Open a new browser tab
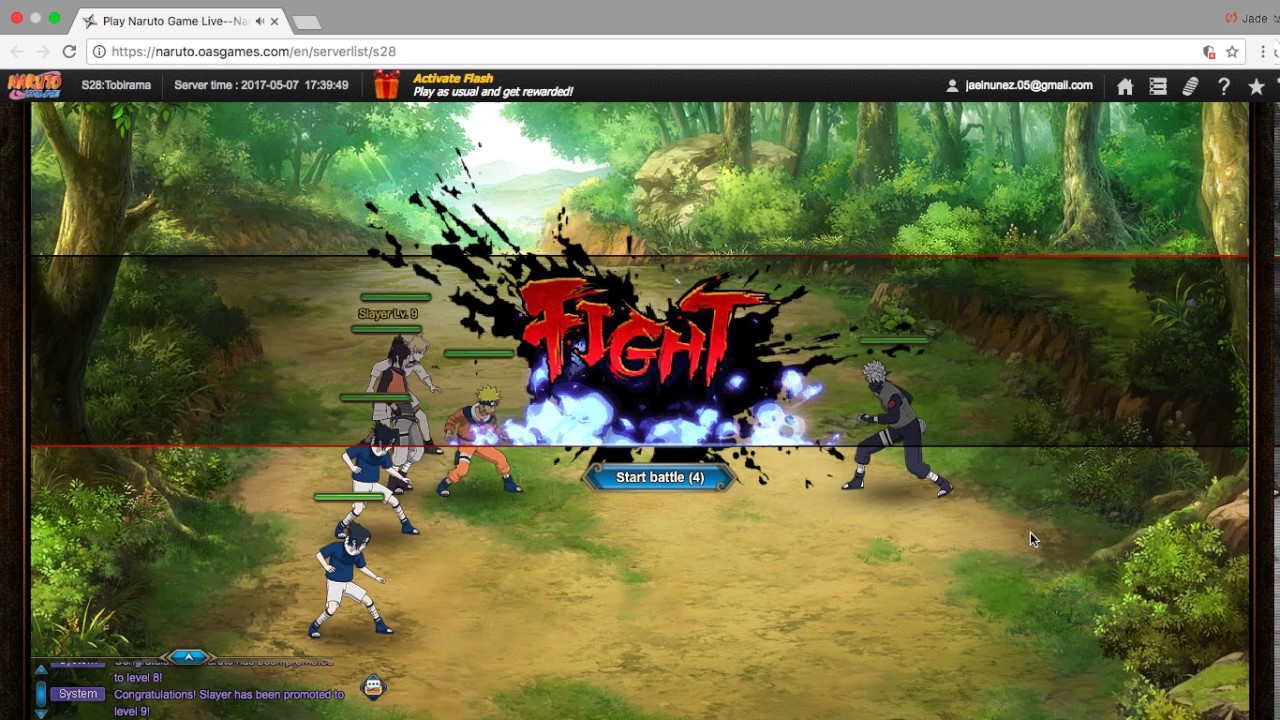Screen dimensions: 1280x720 coord(306,22)
